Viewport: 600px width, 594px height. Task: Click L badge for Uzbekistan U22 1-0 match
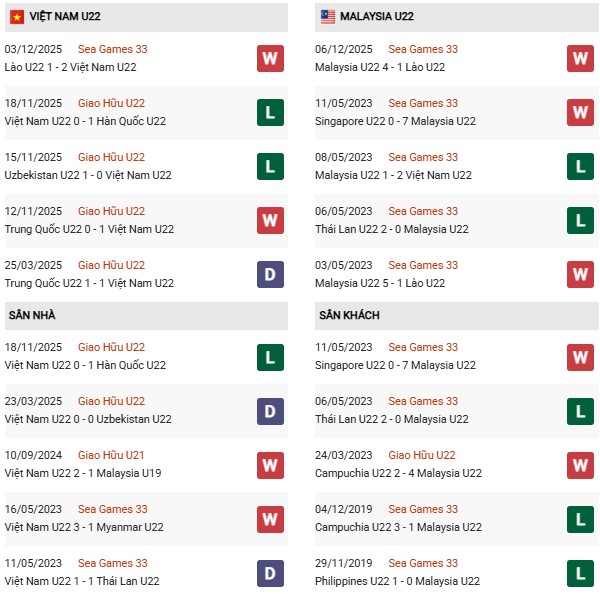[270, 166]
